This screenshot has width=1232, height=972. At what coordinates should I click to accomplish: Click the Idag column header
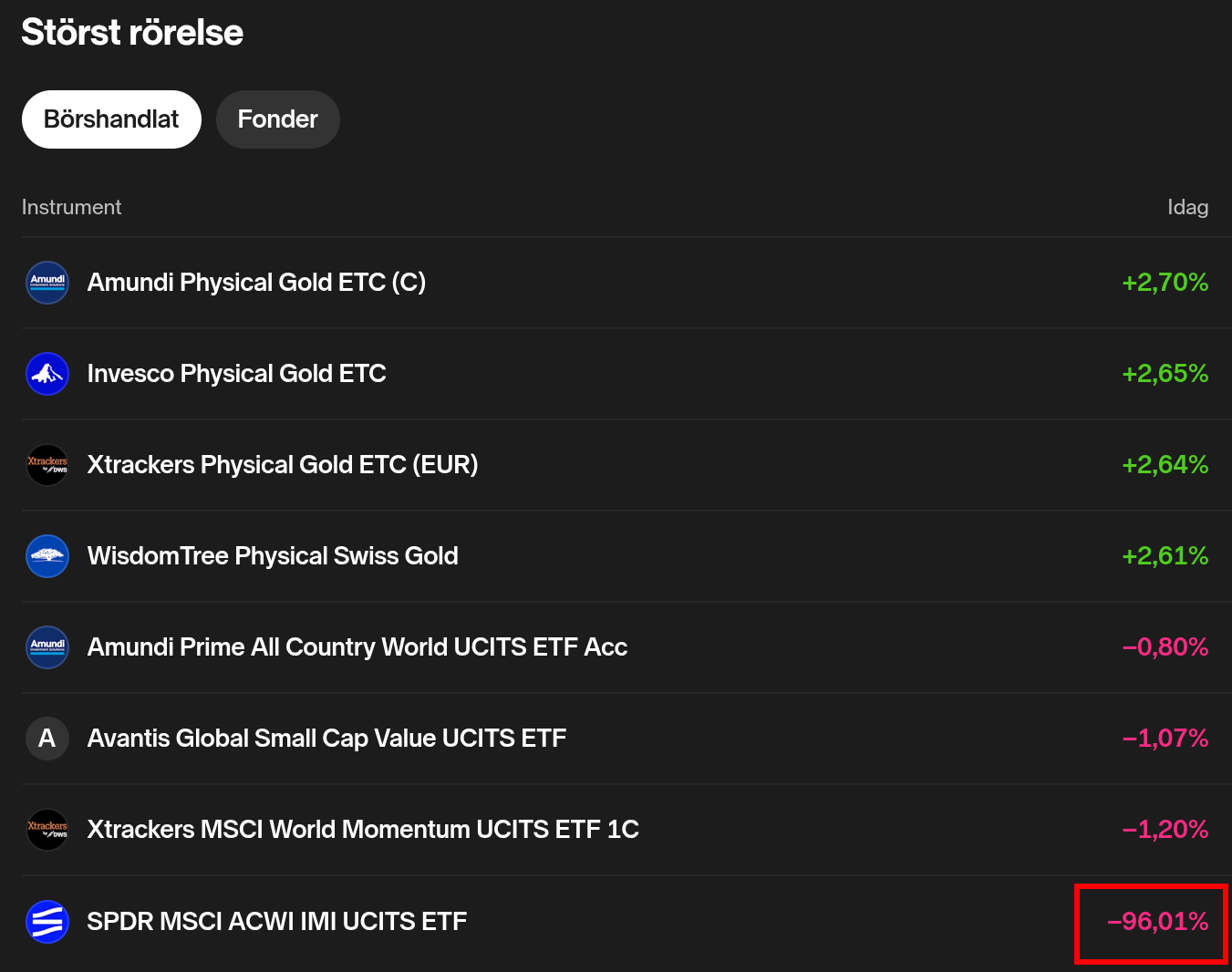[1187, 208]
